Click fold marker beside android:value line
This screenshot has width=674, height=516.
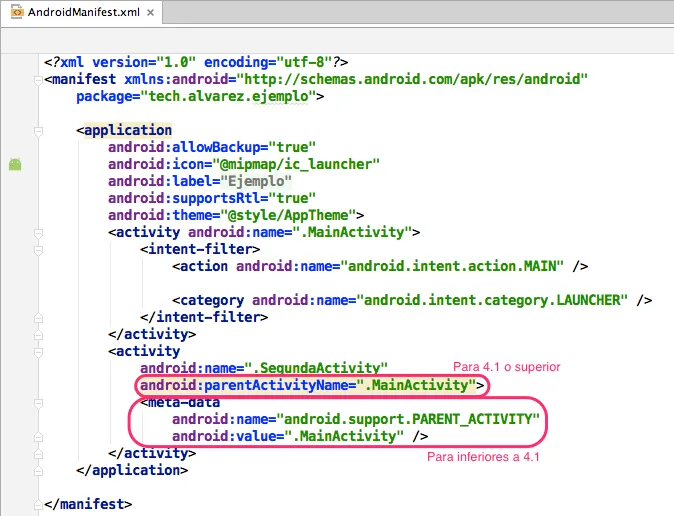click(x=38, y=437)
